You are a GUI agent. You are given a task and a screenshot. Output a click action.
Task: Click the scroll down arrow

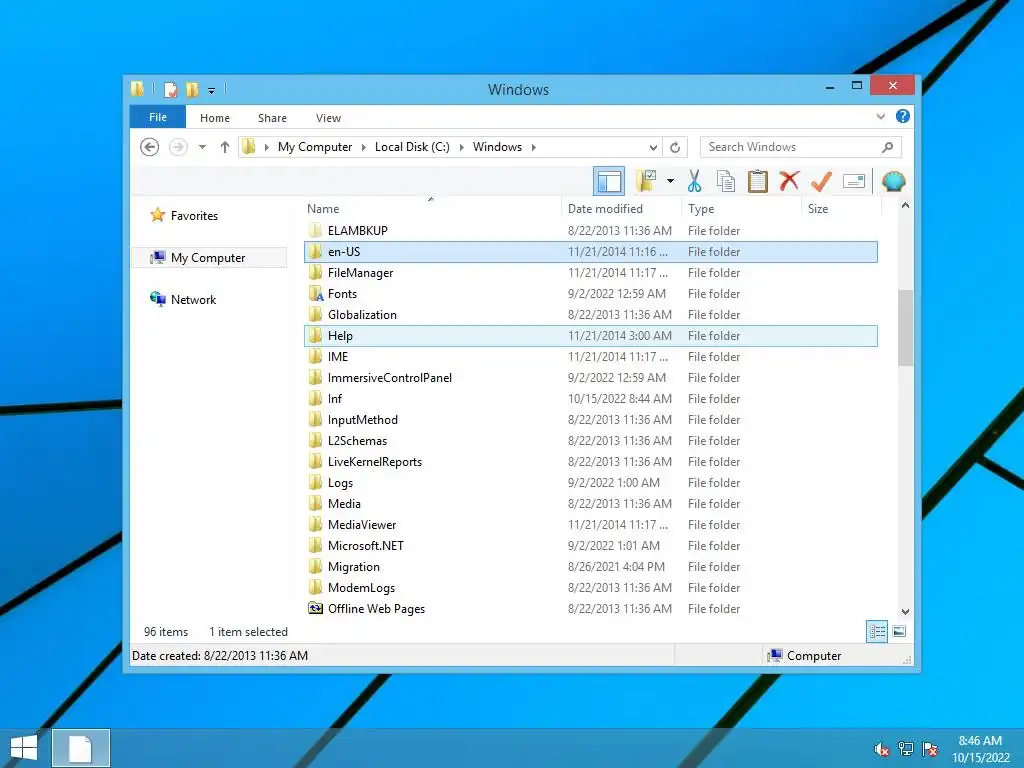[x=905, y=612]
